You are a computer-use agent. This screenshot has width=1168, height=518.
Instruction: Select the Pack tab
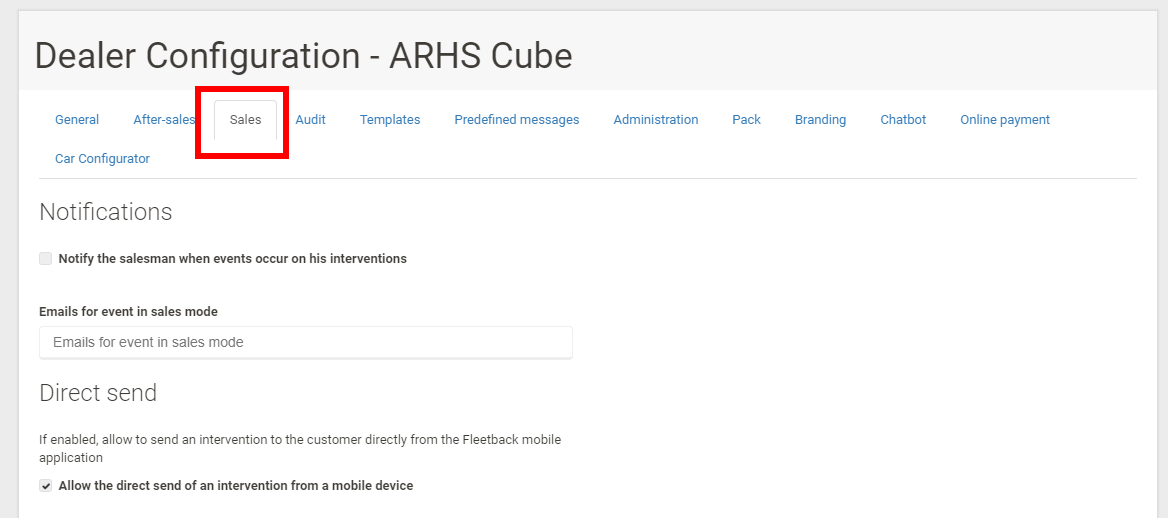tap(746, 120)
